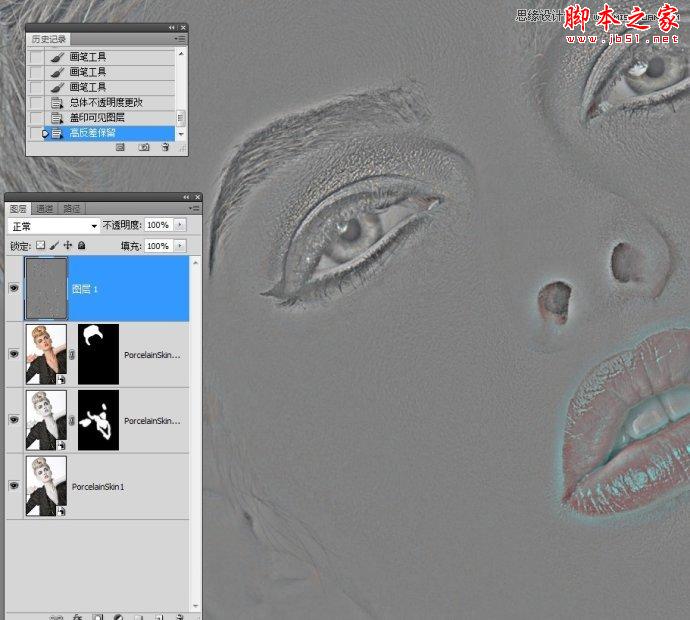Image resolution: width=690 pixels, height=620 pixels.
Task: Switch to the 图层 tab
Action: click(x=18, y=209)
